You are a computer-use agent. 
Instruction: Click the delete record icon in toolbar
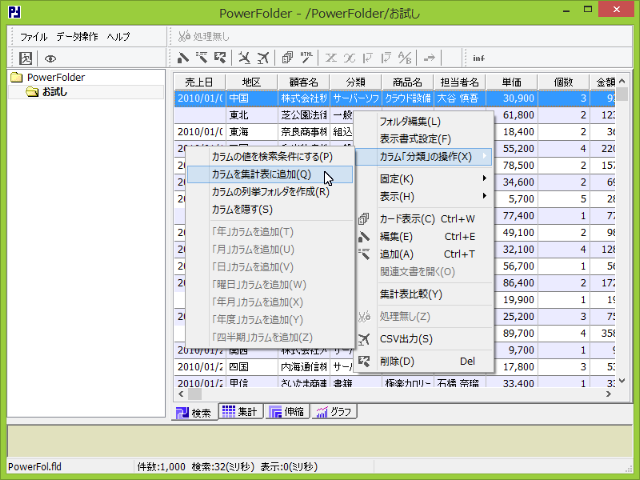click(220, 58)
